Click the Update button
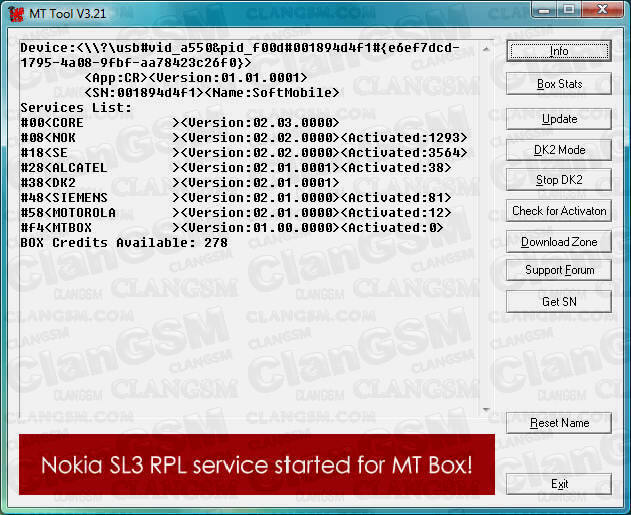Image resolution: width=631 pixels, height=515 pixels. click(x=559, y=119)
